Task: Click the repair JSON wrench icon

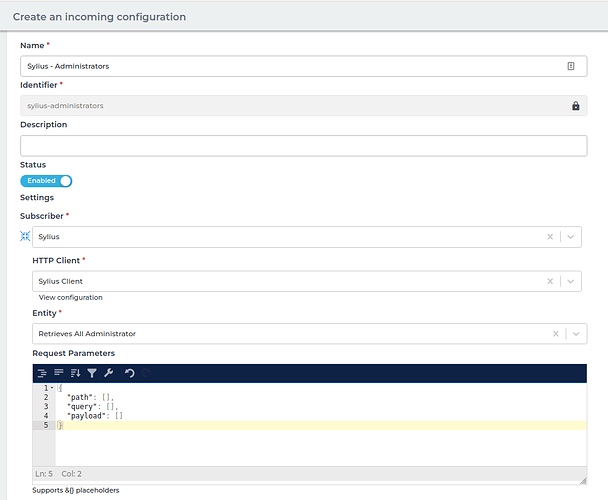Action: pyautogui.click(x=109, y=373)
